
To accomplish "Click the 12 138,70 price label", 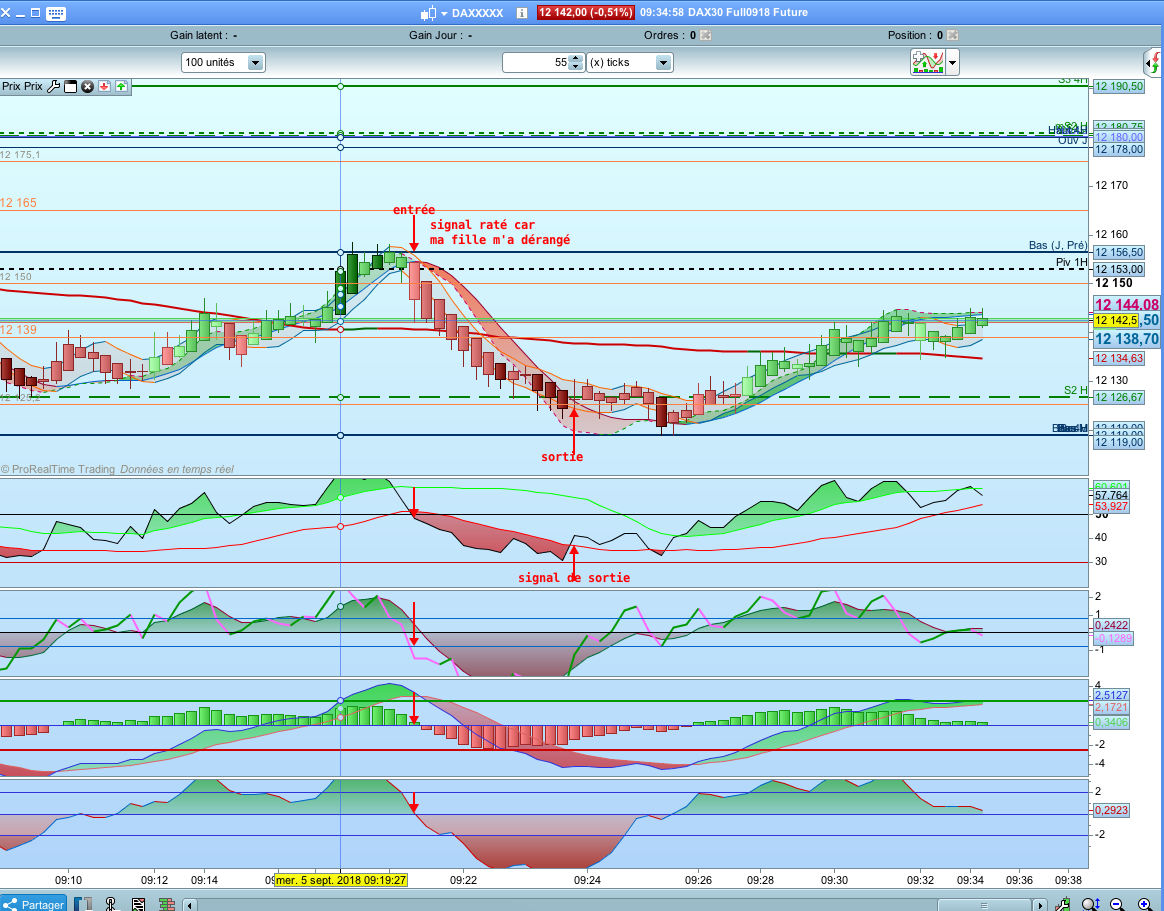I will coord(1126,339).
